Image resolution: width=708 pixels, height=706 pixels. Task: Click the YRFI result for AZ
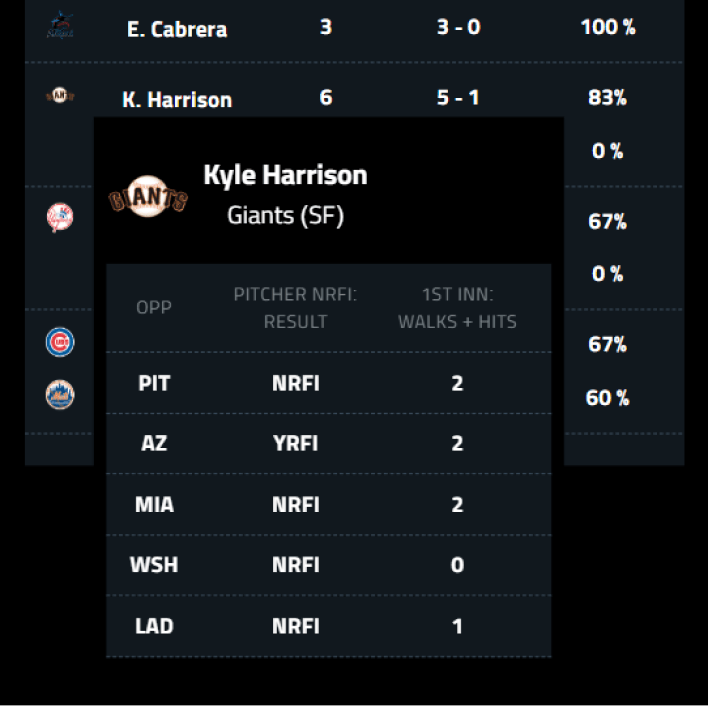pos(295,444)
